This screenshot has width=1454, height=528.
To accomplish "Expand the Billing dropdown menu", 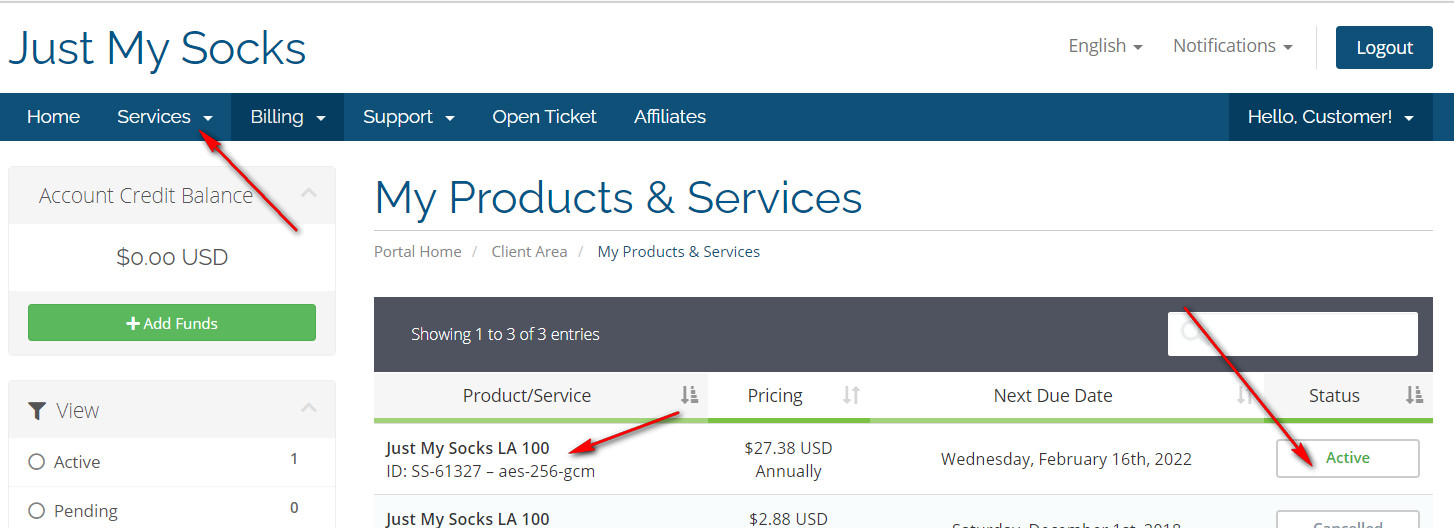I will pos(288,117).
